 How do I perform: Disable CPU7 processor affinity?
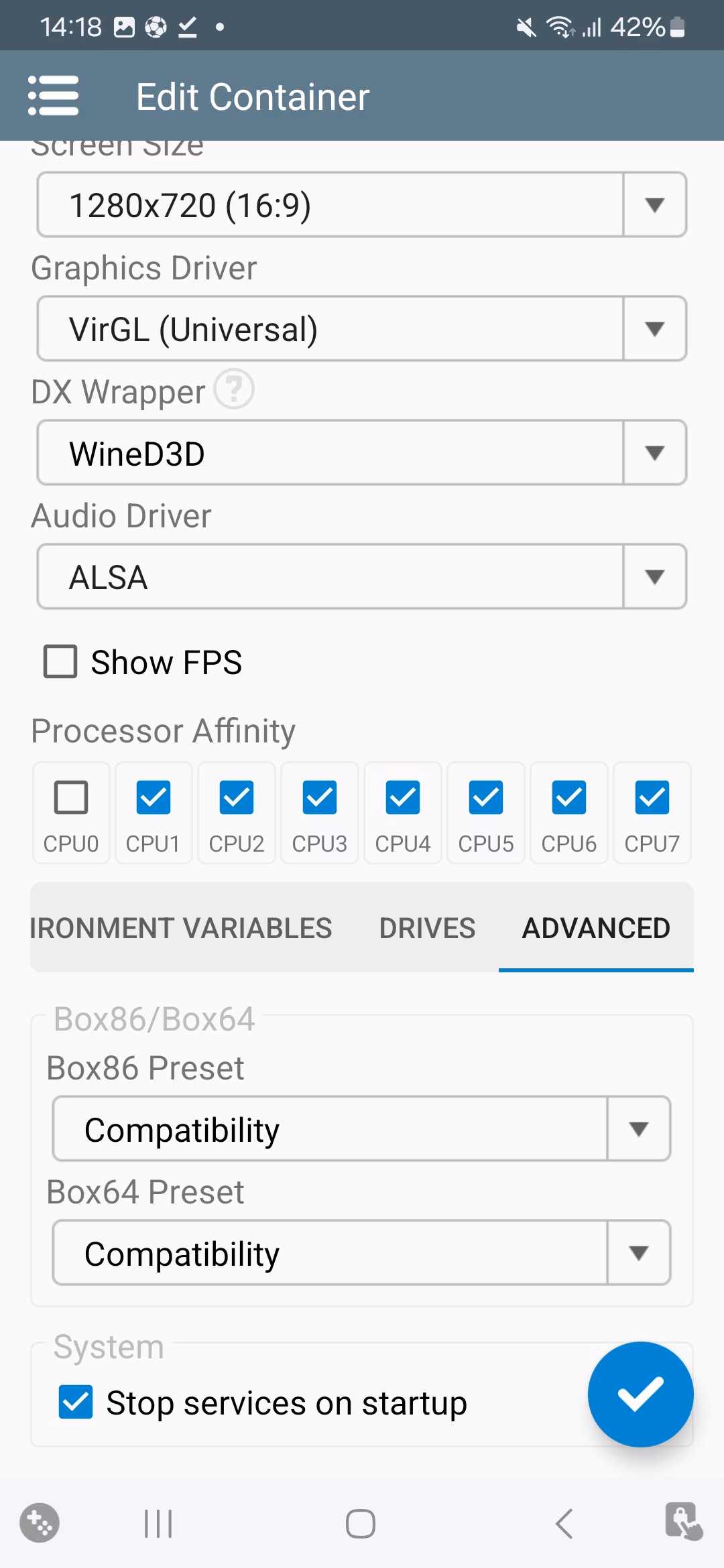click(x=652, y=797)
